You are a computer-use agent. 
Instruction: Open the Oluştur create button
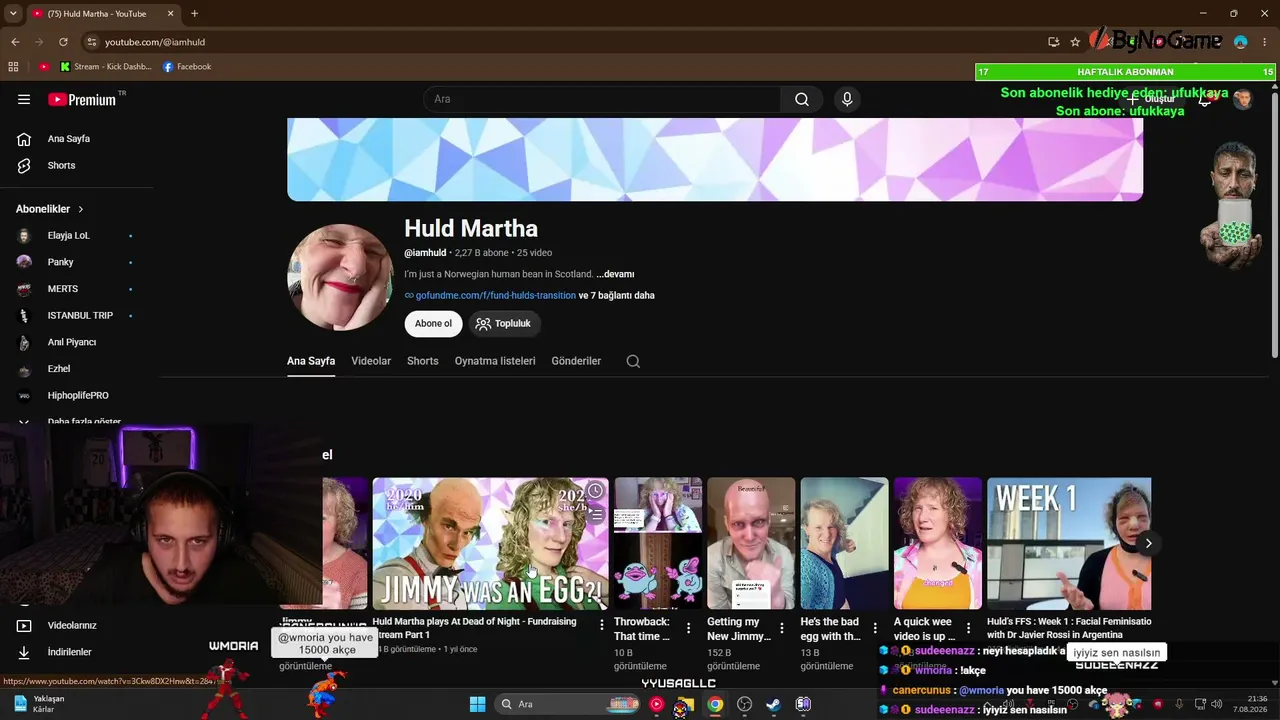(1152, 99)
